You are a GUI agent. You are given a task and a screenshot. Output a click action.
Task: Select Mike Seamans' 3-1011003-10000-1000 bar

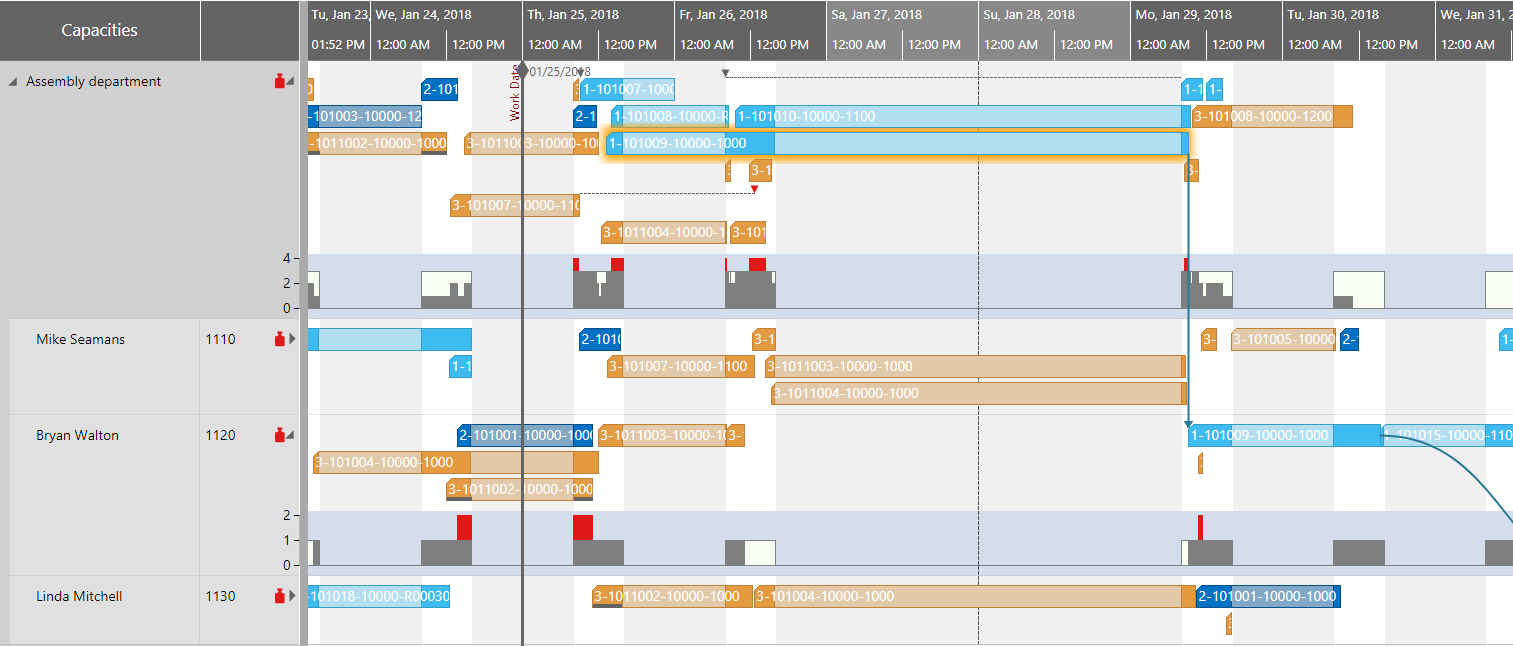(x=975, y=366)
